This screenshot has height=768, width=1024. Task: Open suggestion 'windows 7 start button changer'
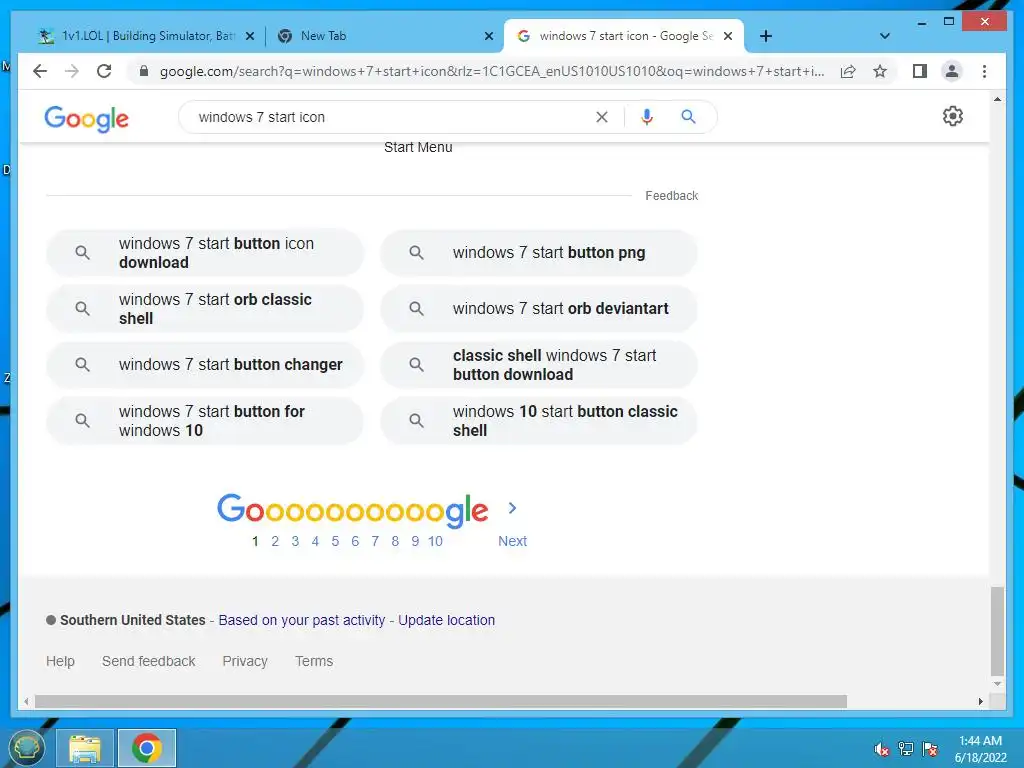click(x=205, y=364)
